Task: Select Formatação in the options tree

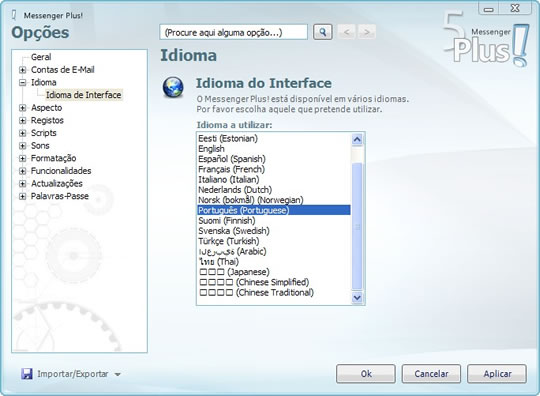Action: coord(53,158)
